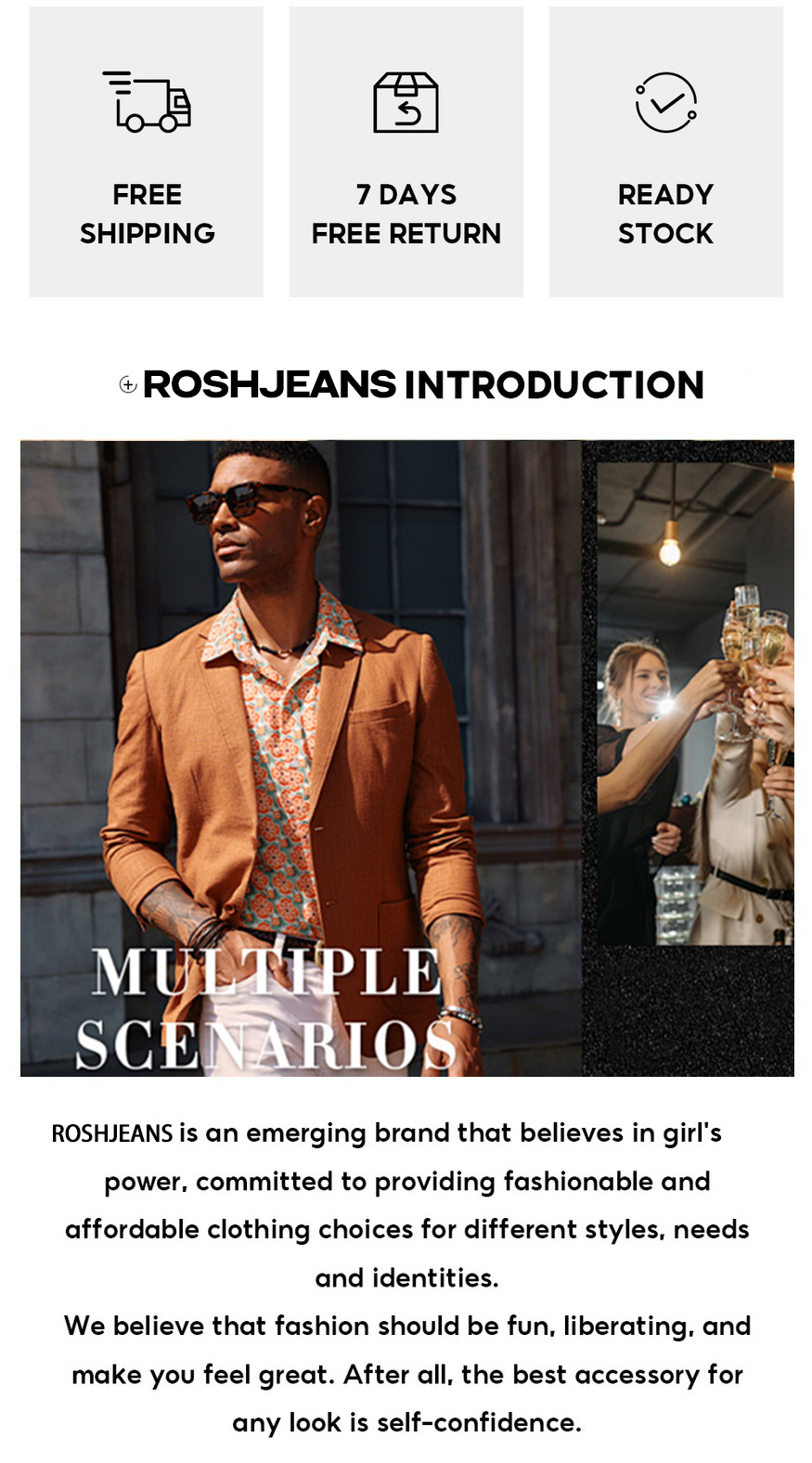
Task: Select the READY STOCK text
Action: pos(666,214)
